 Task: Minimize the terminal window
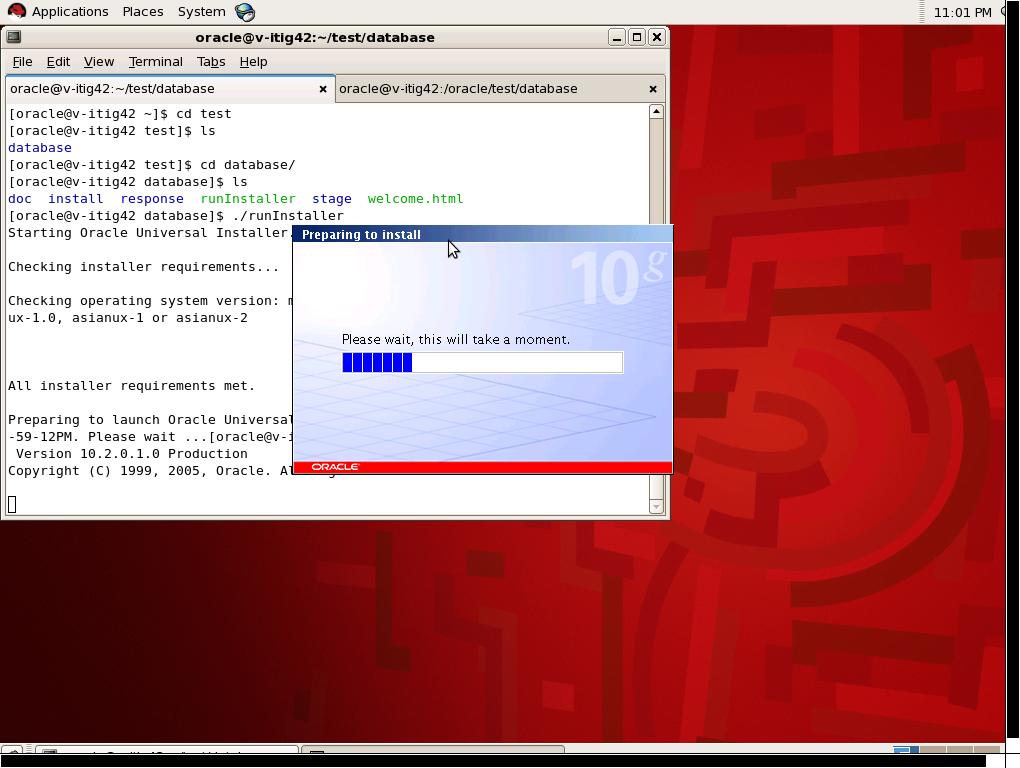[x=617, y=37]
